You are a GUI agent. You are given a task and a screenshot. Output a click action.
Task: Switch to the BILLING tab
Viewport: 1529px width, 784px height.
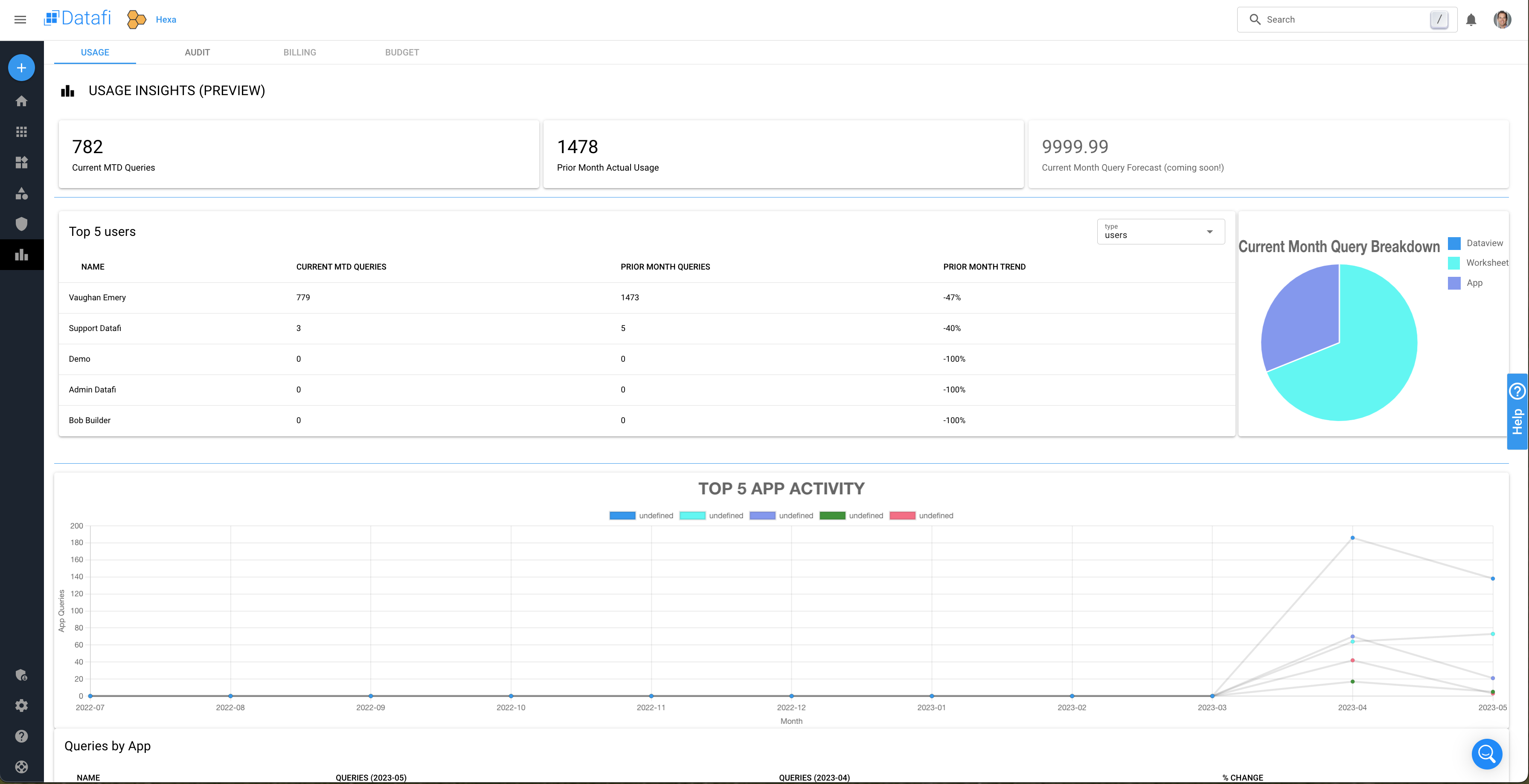tap(299, 52)
